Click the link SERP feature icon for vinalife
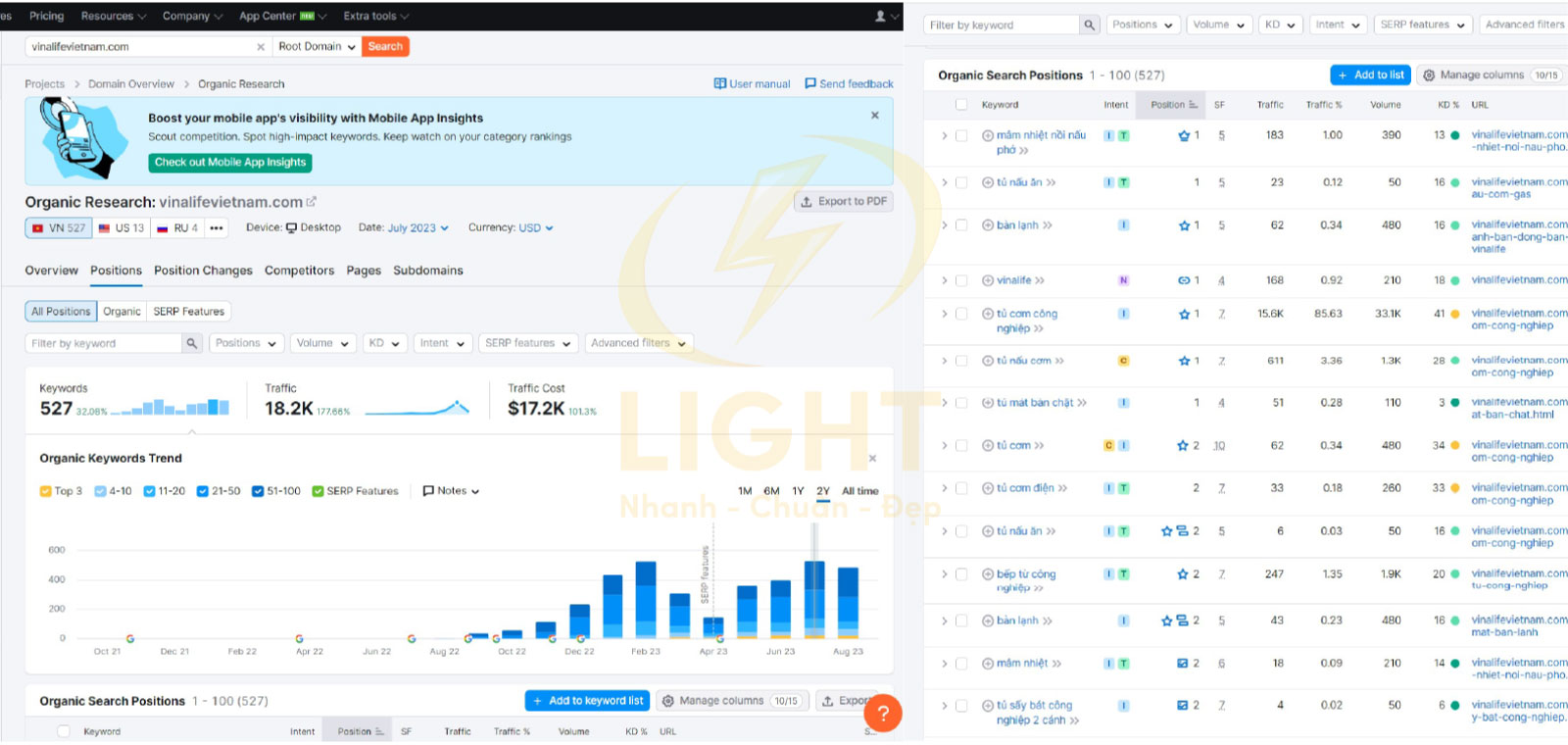The height and width of the screenshot is (745, 1568). pos(1184,280)
